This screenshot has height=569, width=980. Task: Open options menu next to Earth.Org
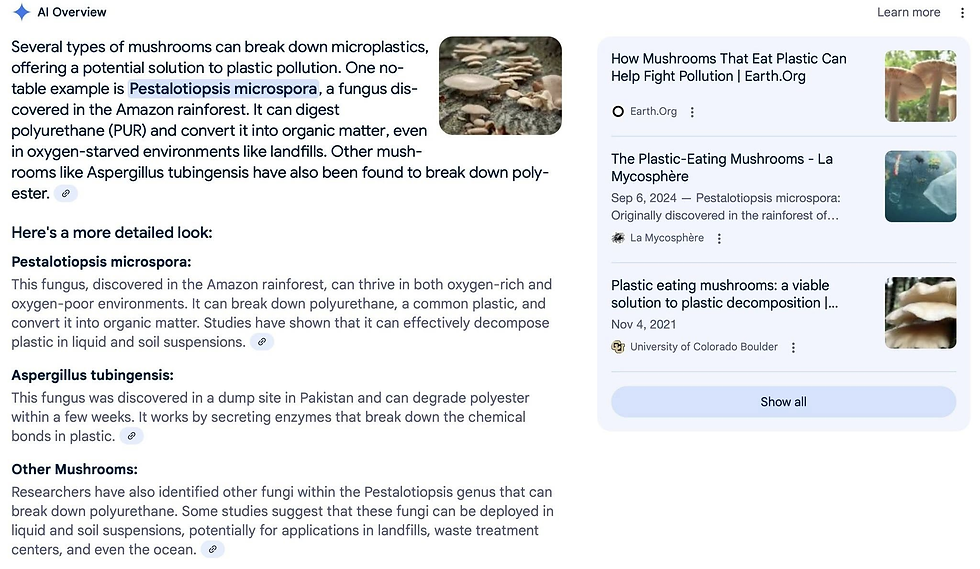[692, 112]
